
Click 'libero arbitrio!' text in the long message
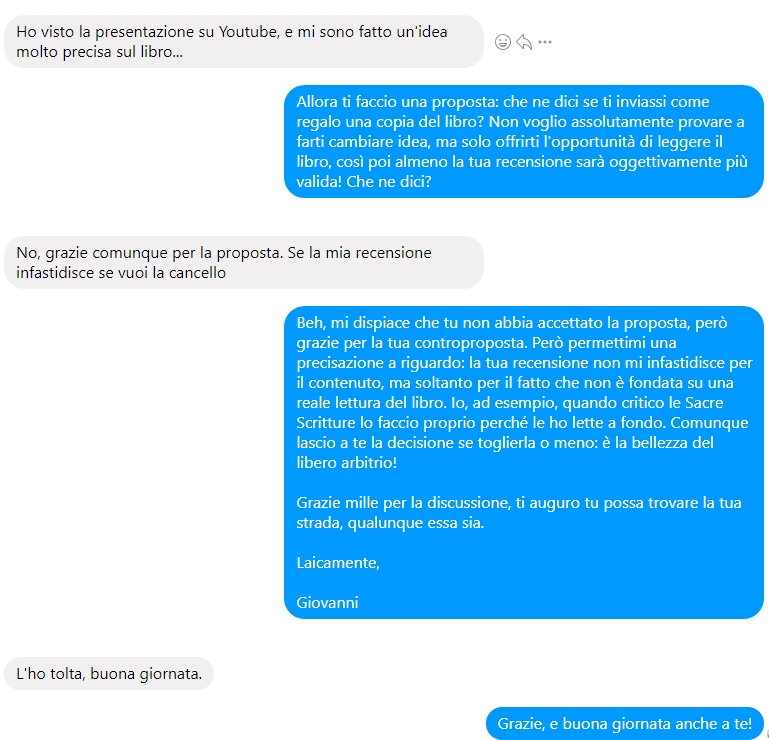click(346, 462)
